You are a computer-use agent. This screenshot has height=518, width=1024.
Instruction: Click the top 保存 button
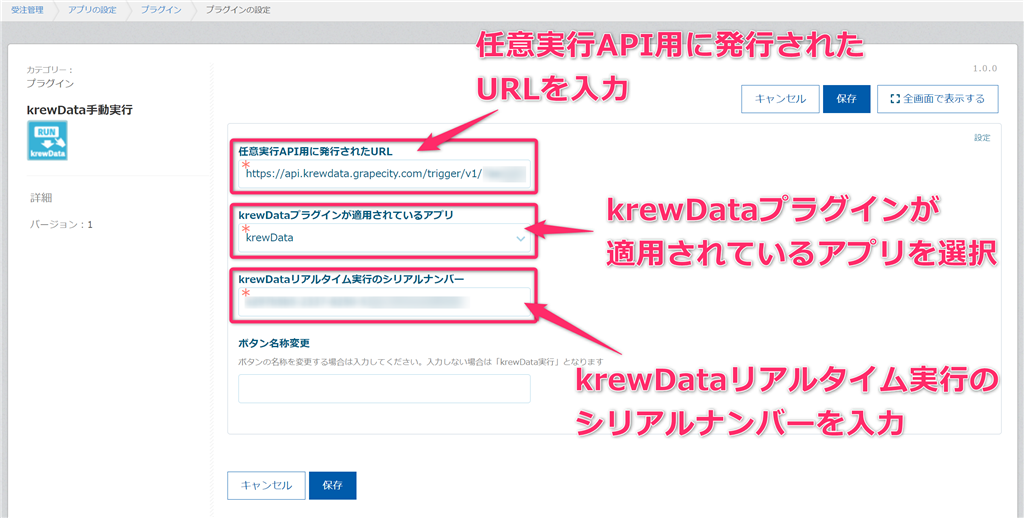tap(846, 99)
